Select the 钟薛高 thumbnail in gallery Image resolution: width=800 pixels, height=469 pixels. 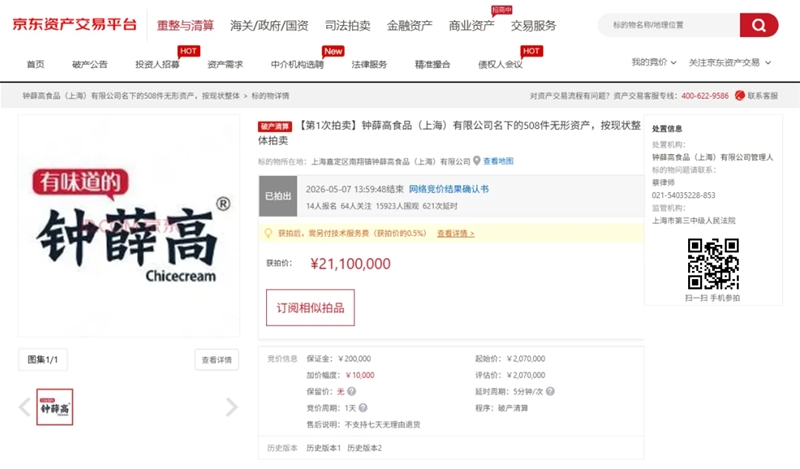pyautogui.click(x=55, y=407)
